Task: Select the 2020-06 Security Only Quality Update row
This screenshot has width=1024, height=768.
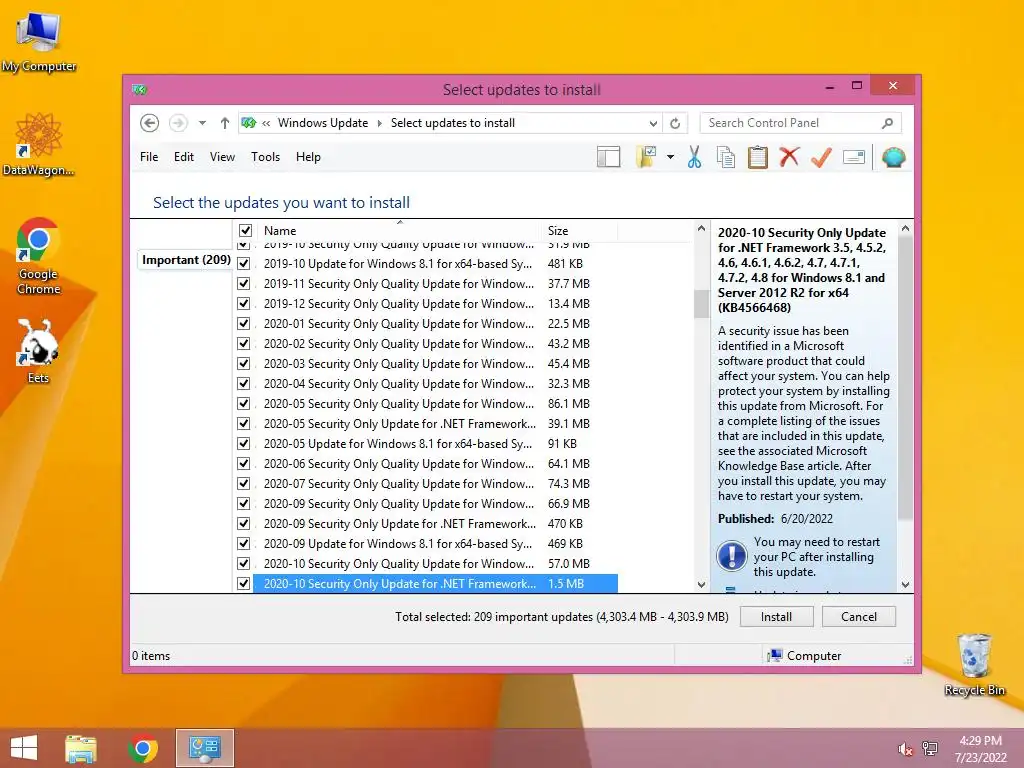Action: pyautogui.click(x=426, y=464)
